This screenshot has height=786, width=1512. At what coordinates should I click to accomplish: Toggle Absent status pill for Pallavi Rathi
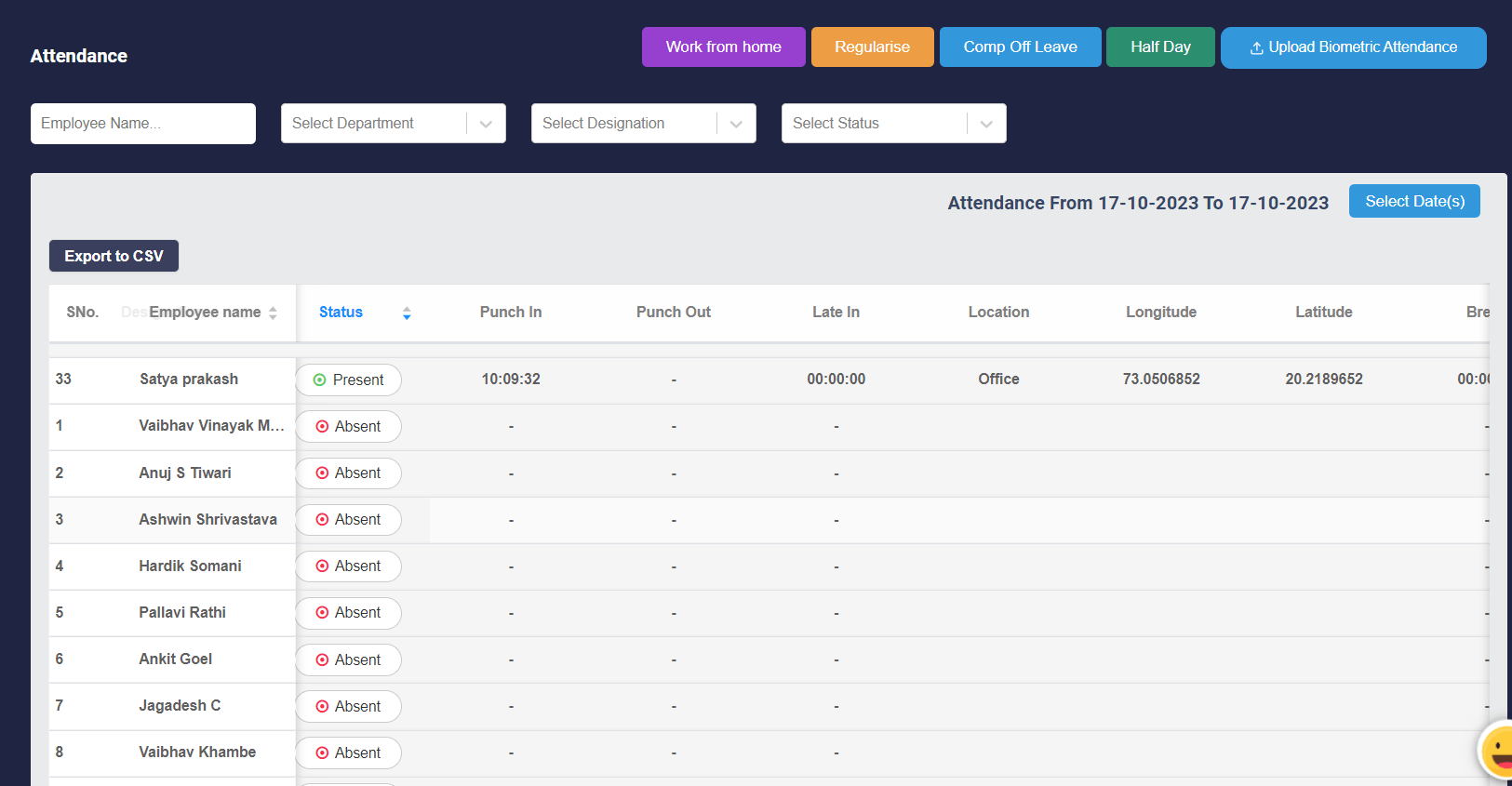point(348,613)
